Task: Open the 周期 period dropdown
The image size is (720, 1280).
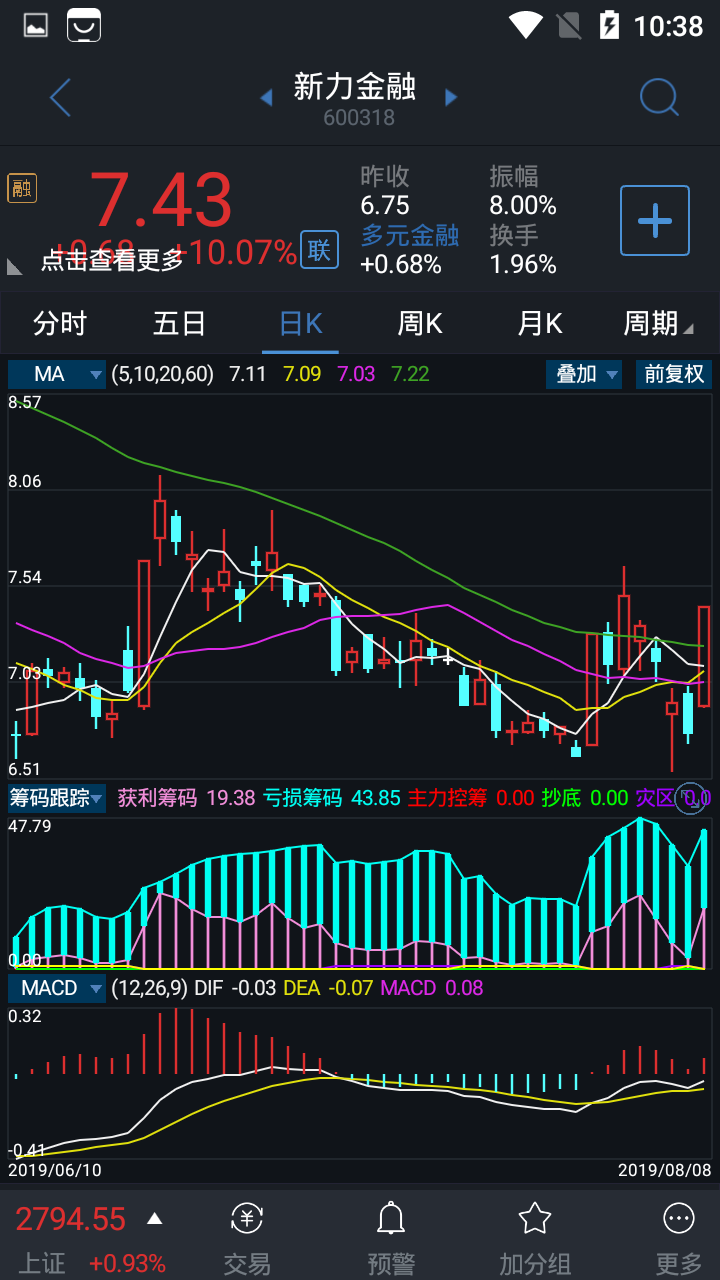Action: pyautogui.click(x=658, y=323)
